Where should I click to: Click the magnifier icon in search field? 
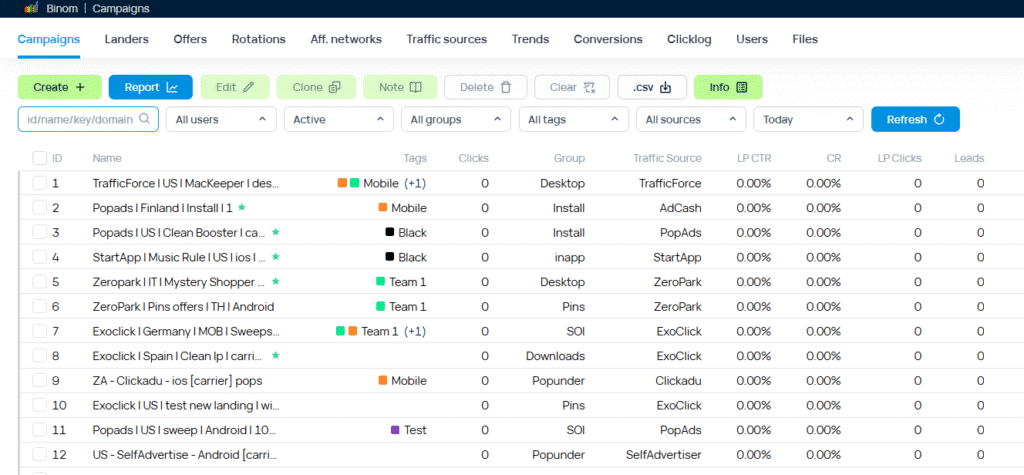tap(144, 119)
